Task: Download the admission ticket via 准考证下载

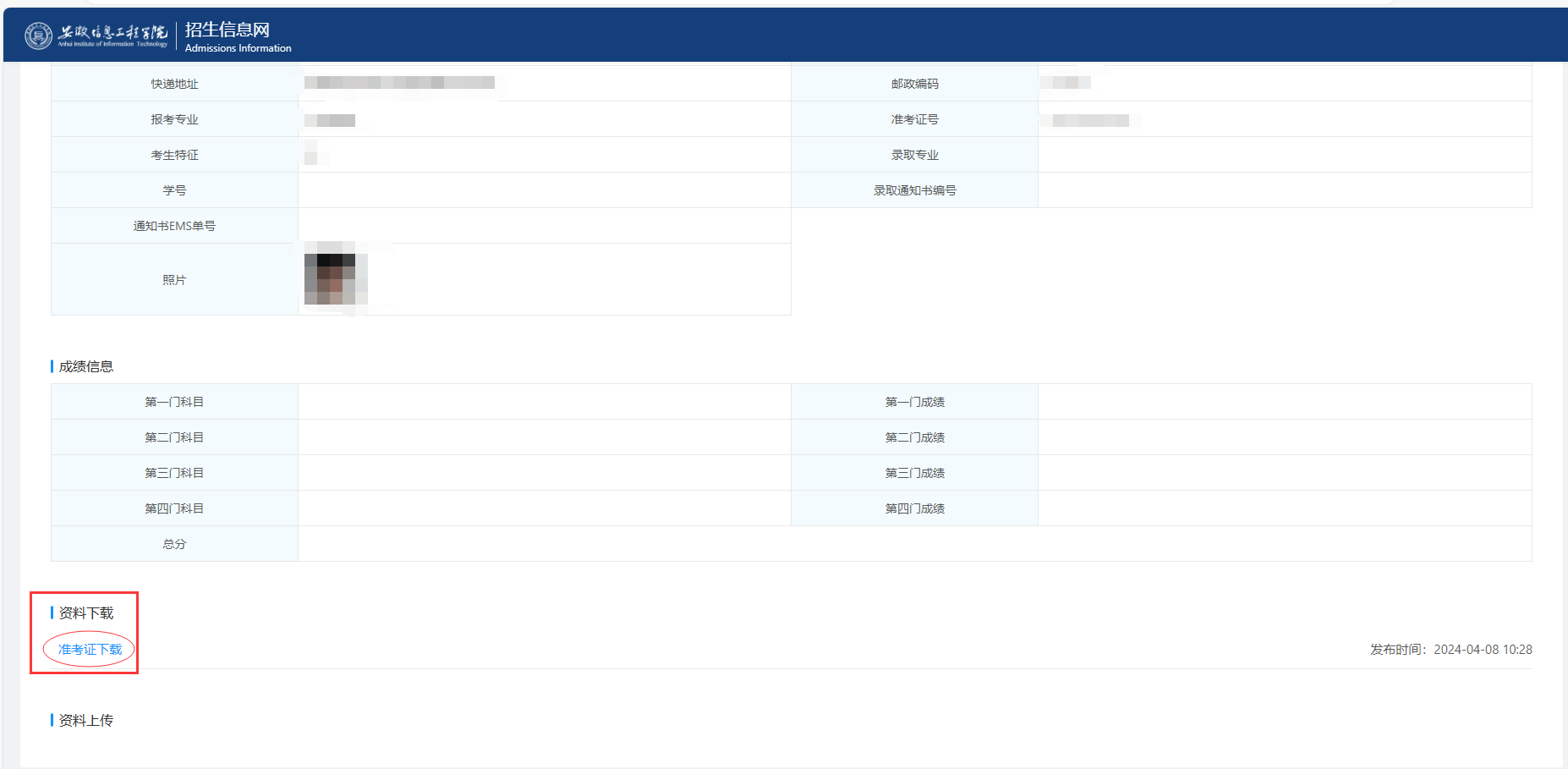Action: [90, 650]
